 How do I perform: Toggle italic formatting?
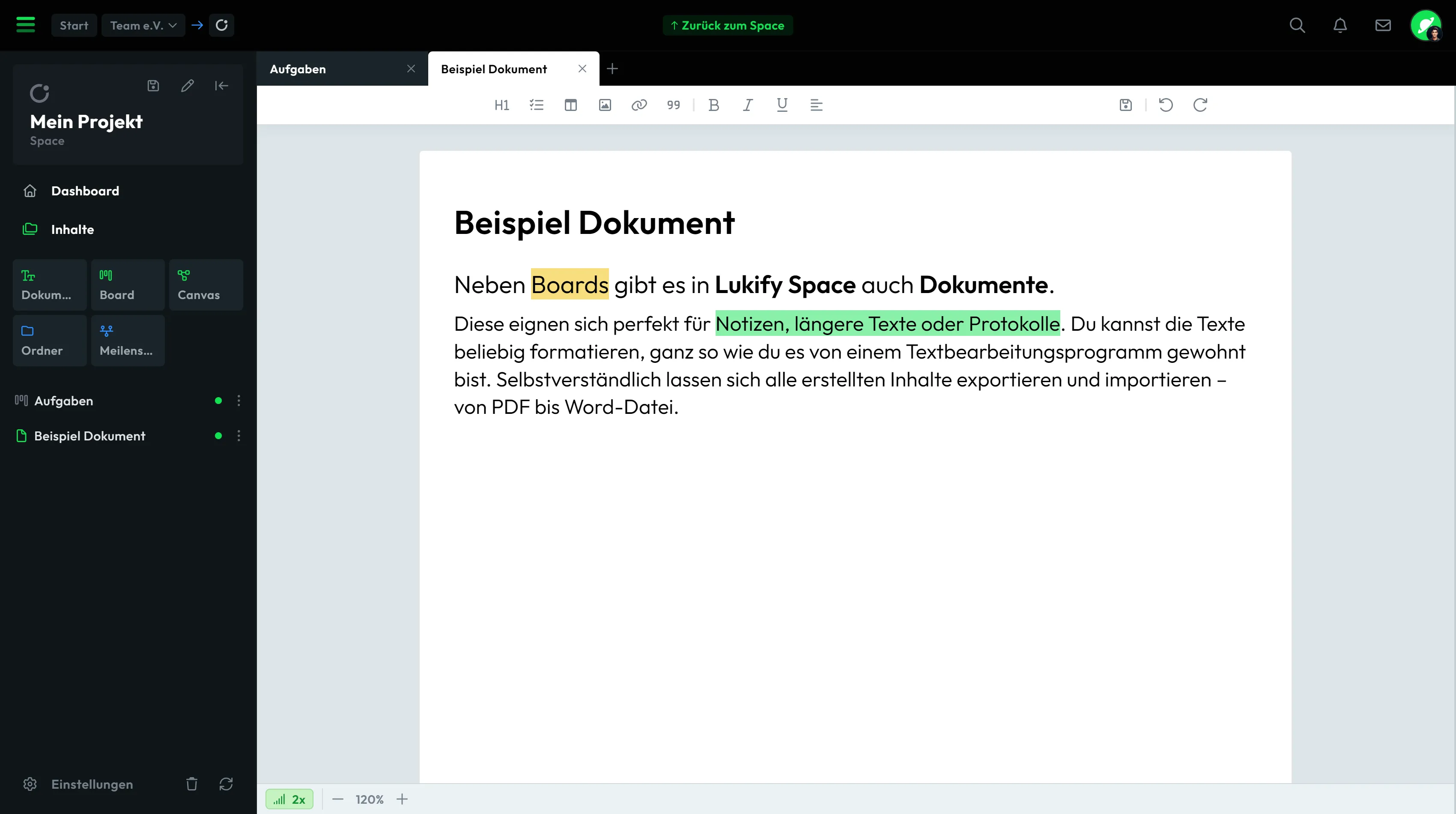747,105
